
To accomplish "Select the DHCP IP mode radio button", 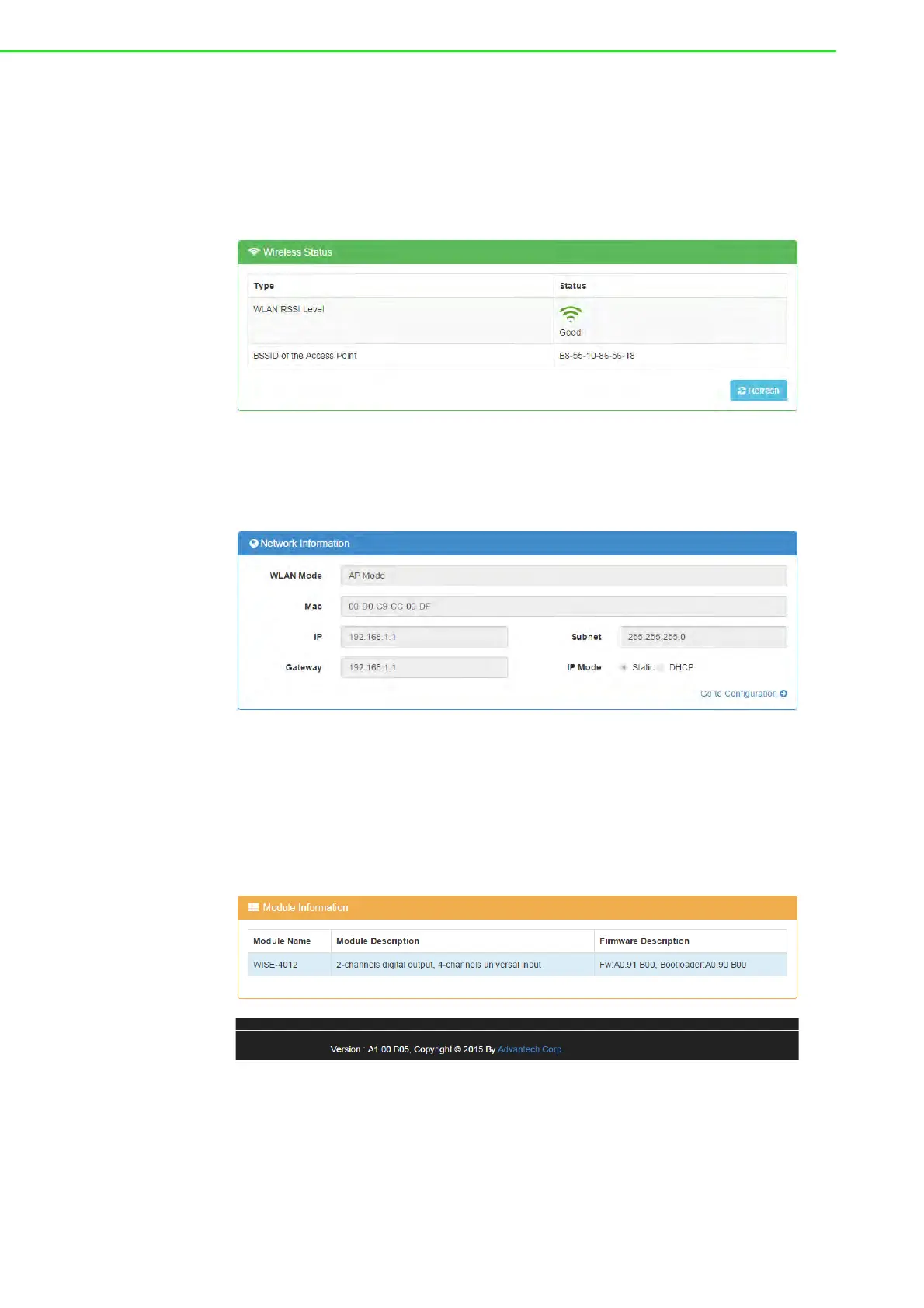I will [661, 667].
